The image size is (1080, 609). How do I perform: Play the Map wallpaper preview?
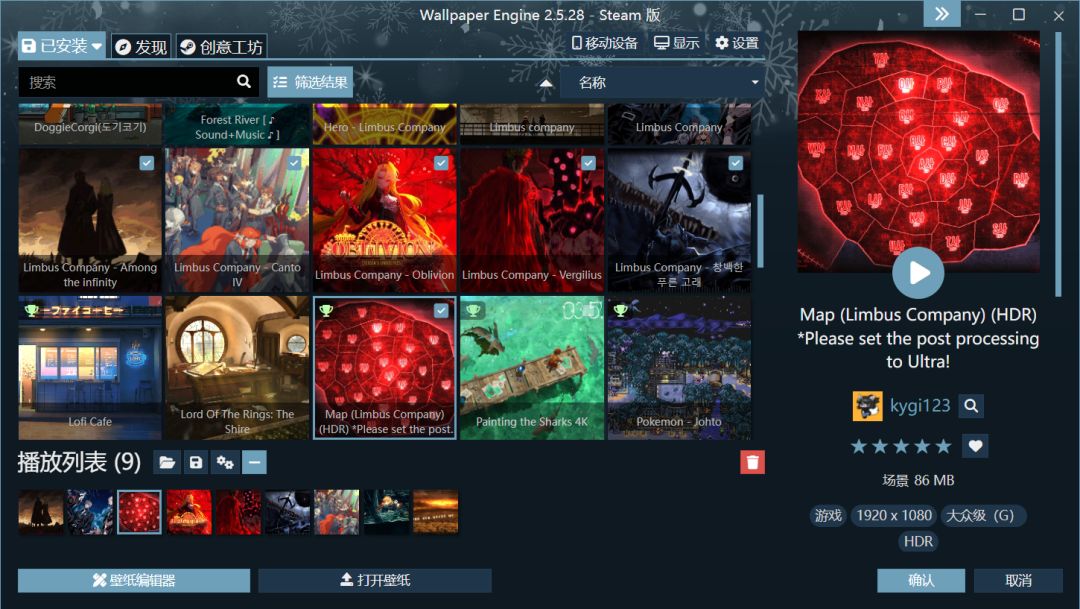[x=918, y=273]
